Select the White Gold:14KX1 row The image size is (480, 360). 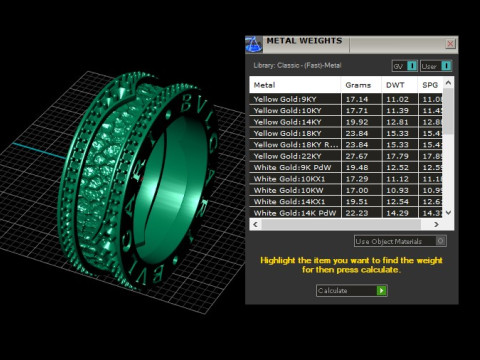pos(346,201)
